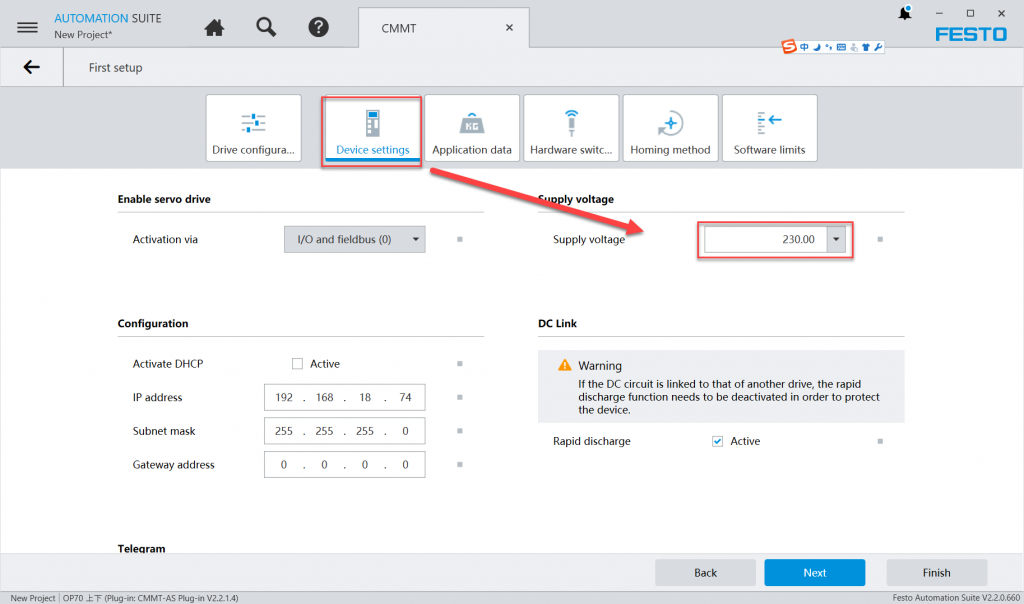Click the "DC Link" section heading

557,323
